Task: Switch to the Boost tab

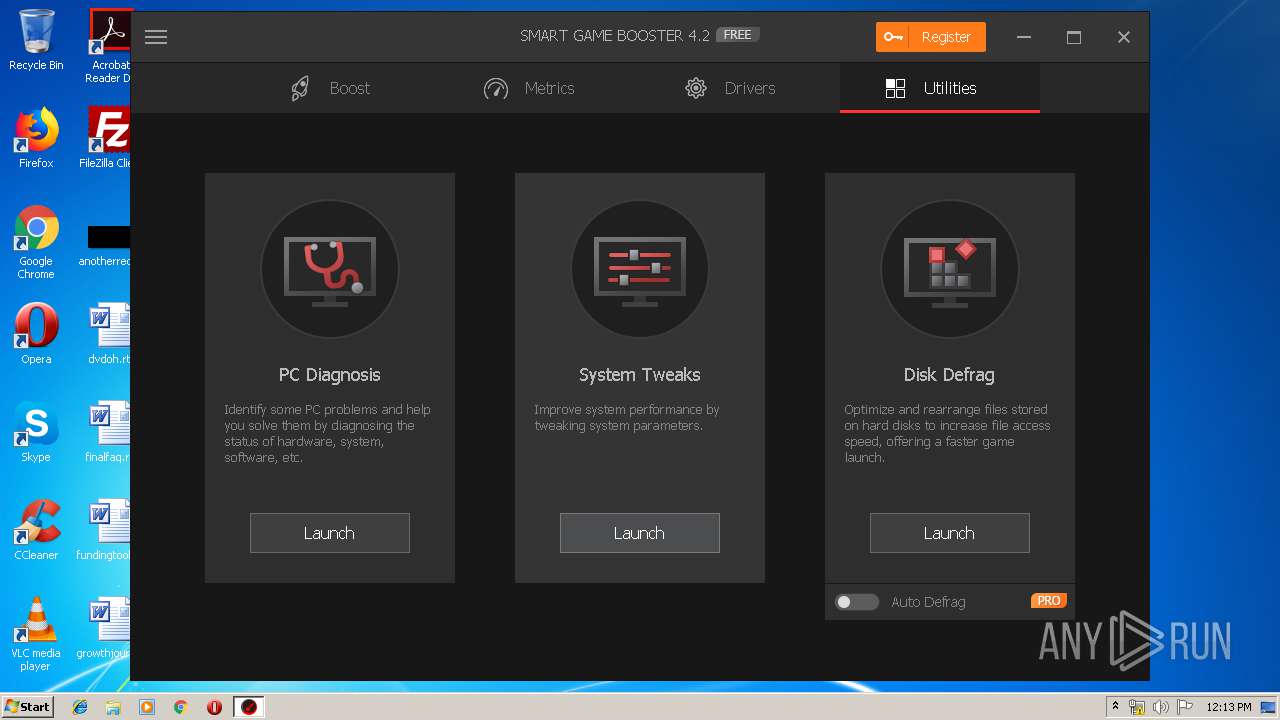Action: [330, 88]
